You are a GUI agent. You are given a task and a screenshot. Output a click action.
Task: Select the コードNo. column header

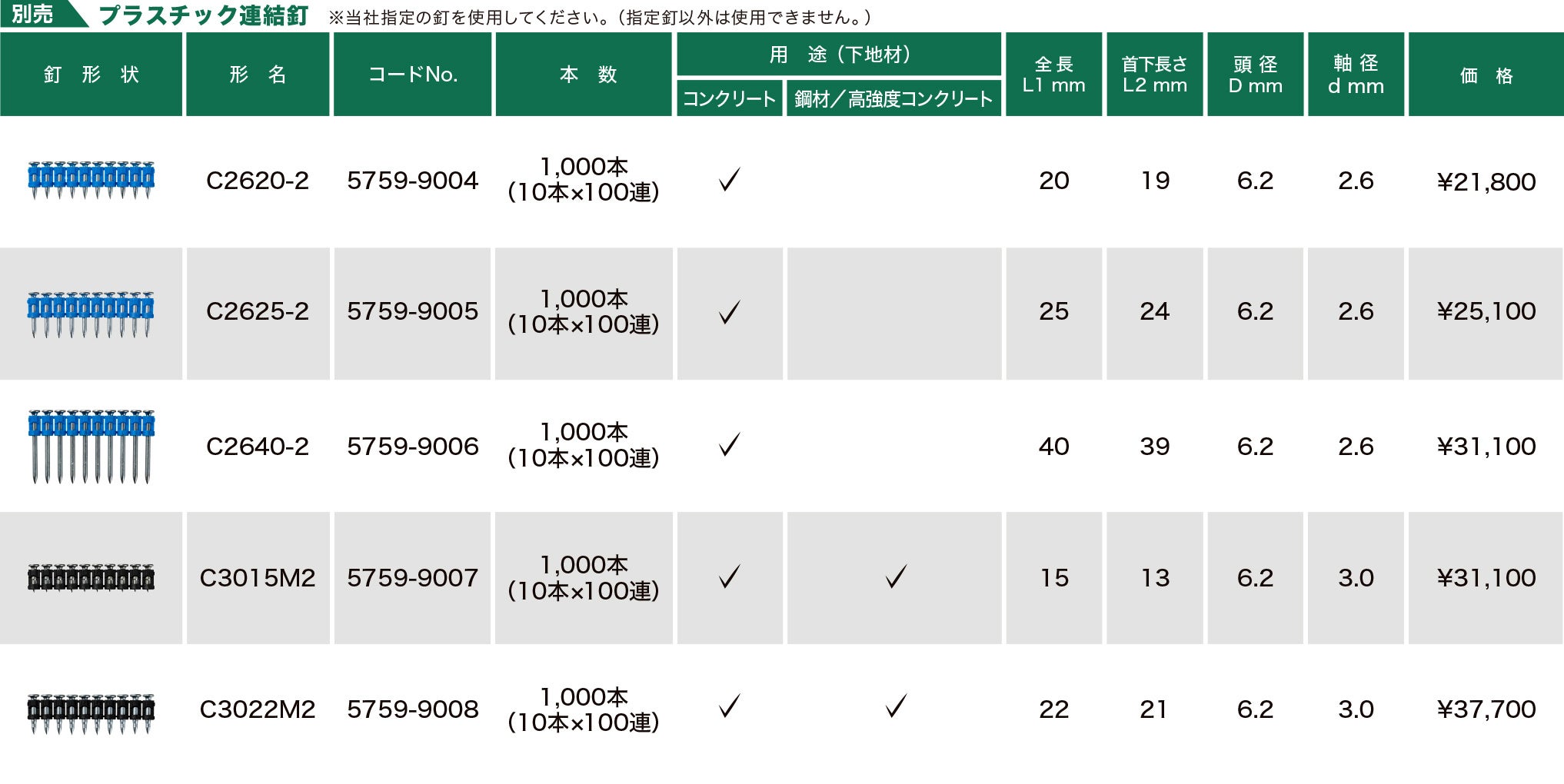click(x=412, y=75)
